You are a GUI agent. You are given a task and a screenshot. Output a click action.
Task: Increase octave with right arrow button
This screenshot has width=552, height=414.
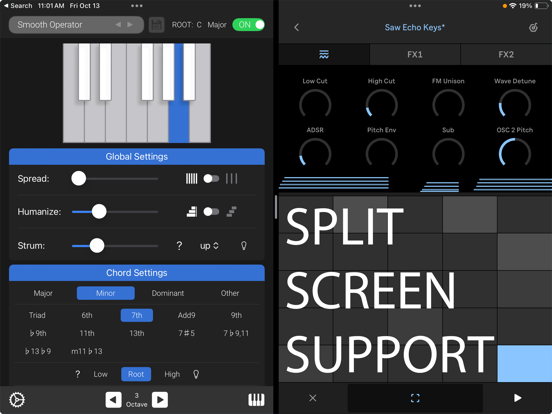pos(160,400)
